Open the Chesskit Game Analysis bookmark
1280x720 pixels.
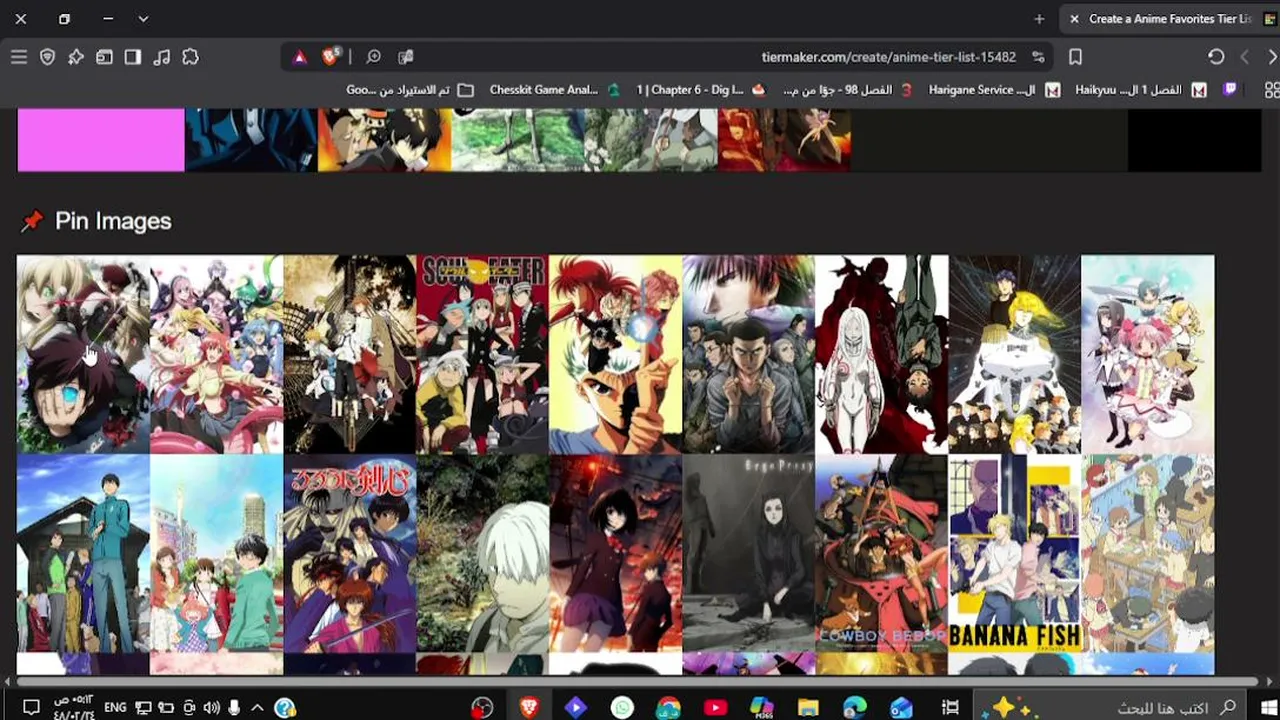[x=553, y=90]
